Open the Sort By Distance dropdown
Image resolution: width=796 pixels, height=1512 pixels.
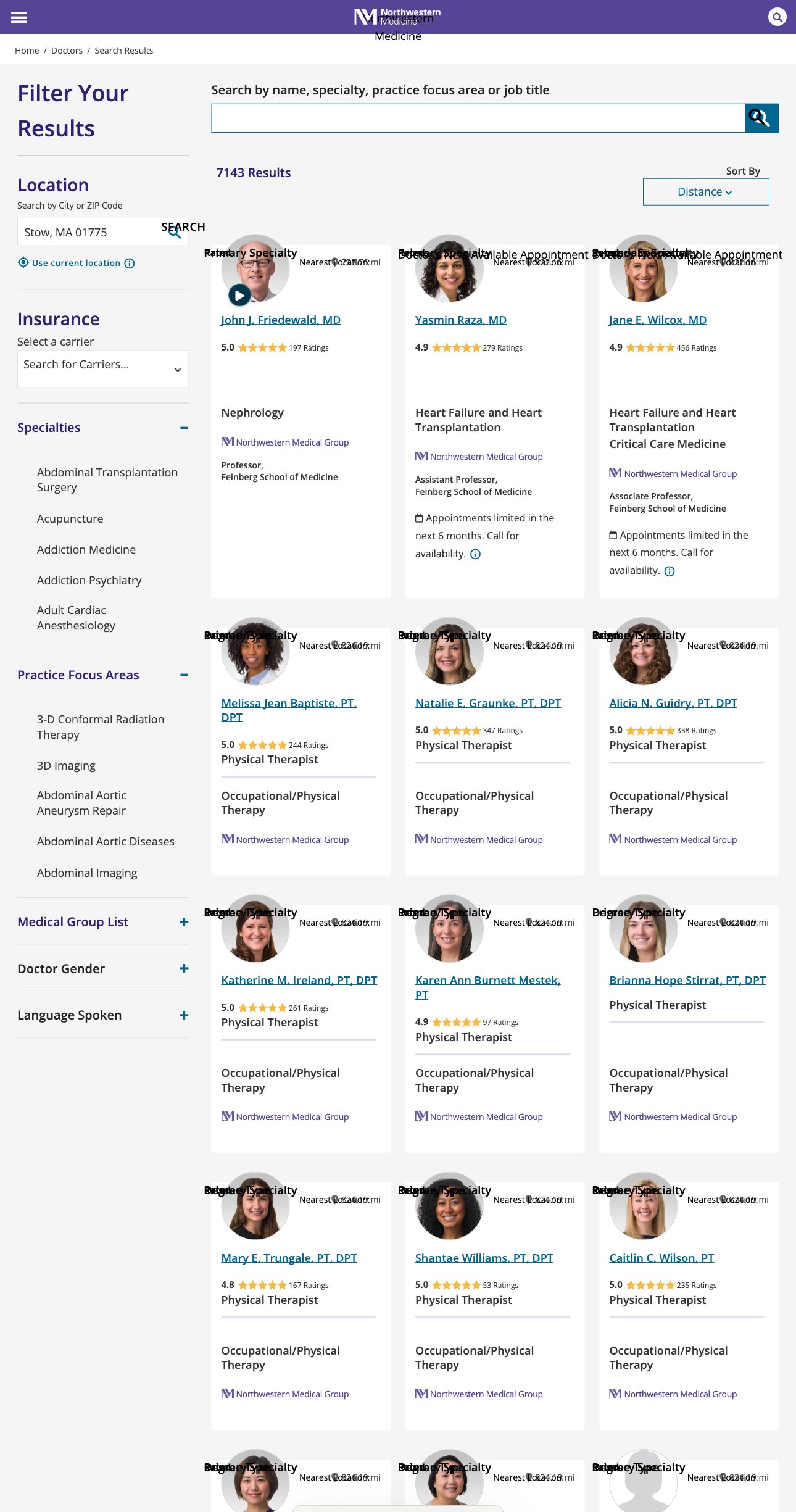click(705, 192)
